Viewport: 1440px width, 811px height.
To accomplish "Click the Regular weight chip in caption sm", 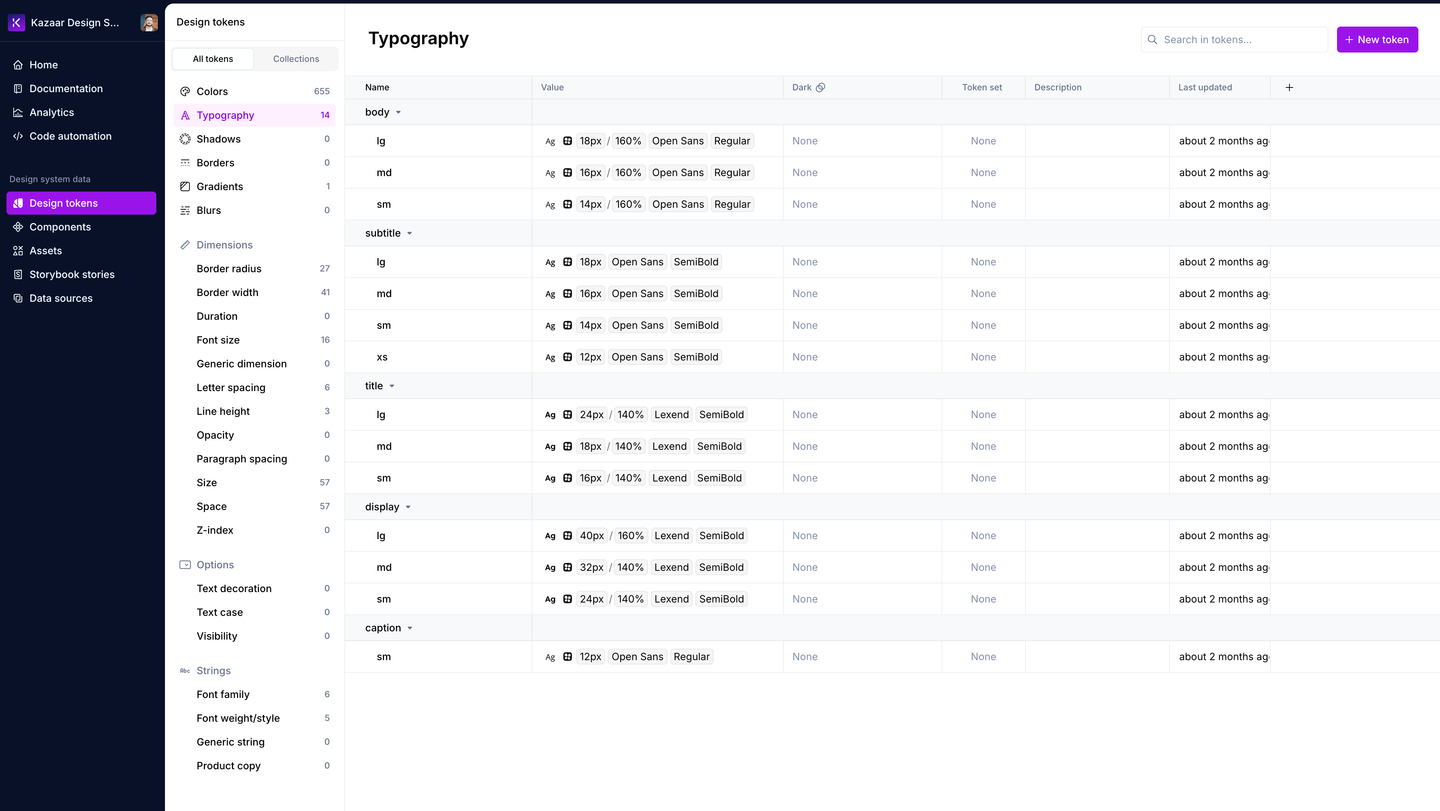I will pos(692,657).
